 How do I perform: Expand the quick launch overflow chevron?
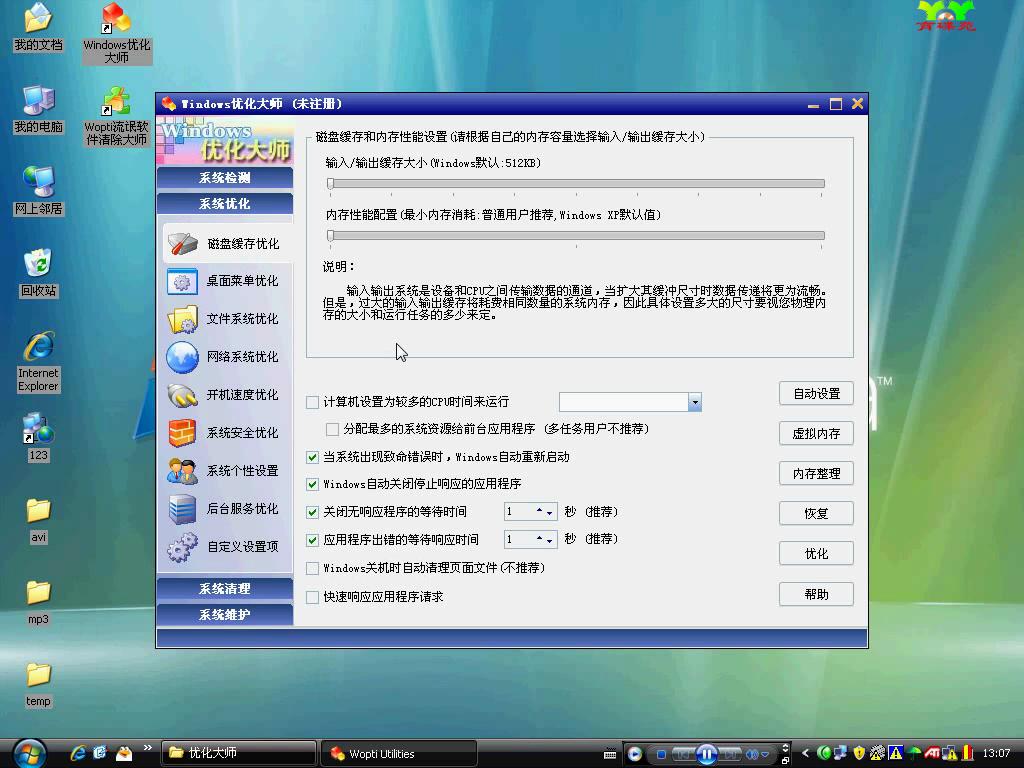click(x=148, y=748)
